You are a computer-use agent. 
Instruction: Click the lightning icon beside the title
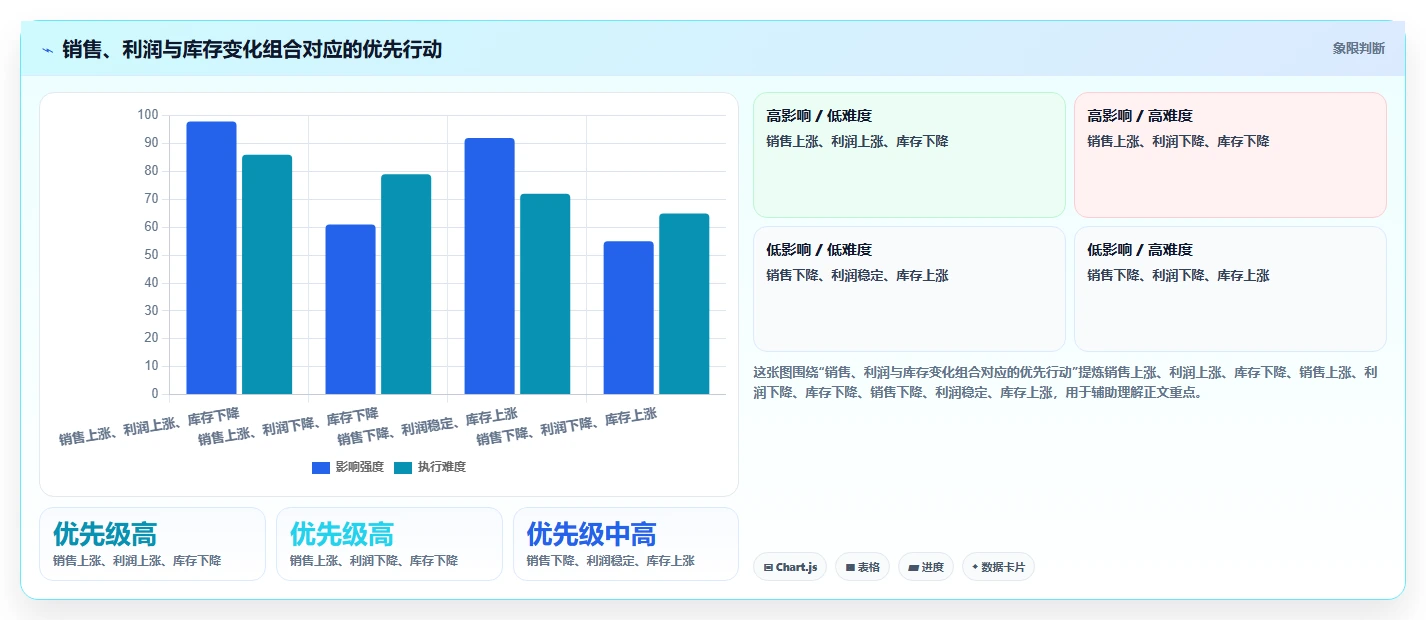47,50
